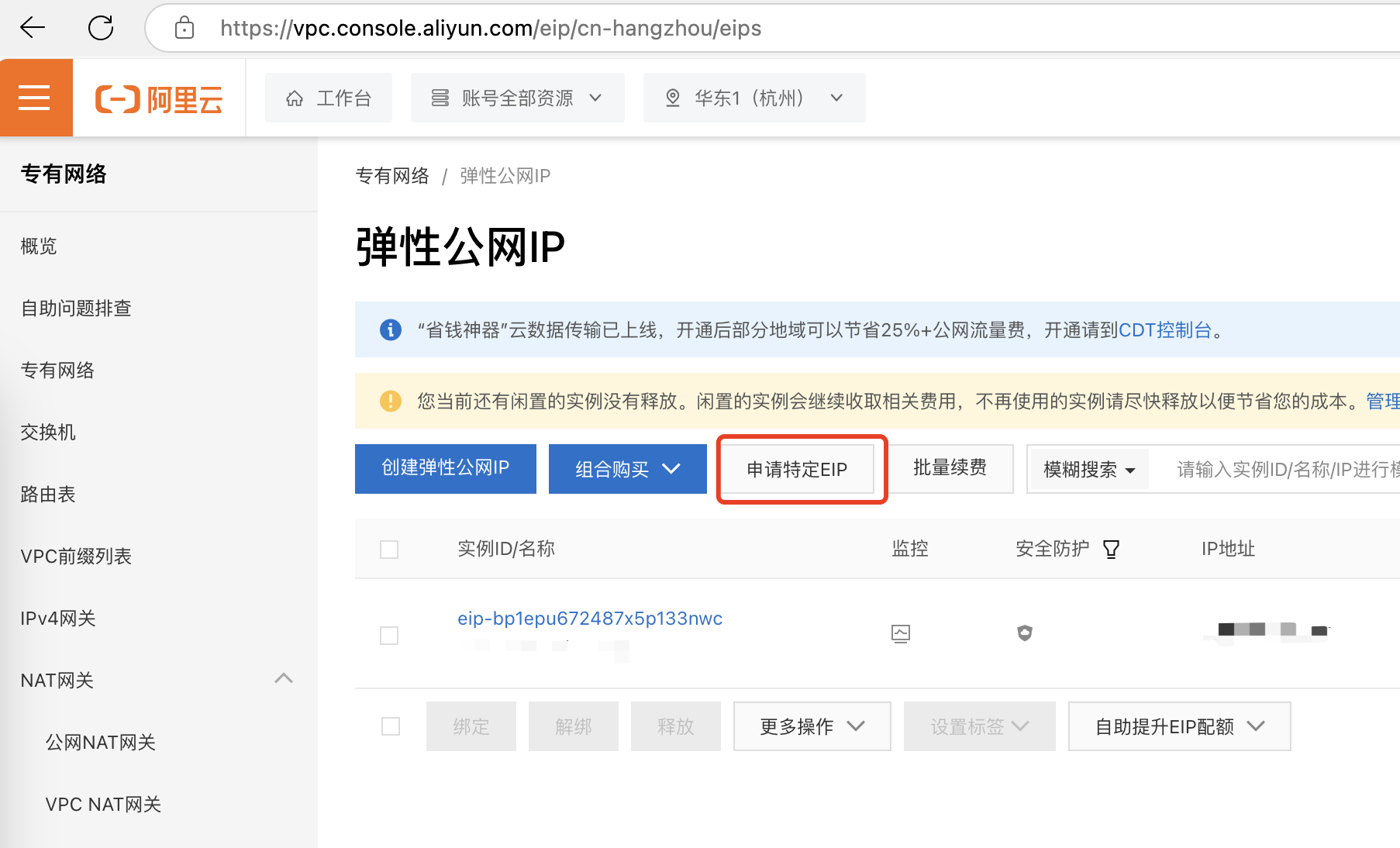Click the 创建弹性公网IP button
Screen dimensions: 1400x848
[445, 468]
